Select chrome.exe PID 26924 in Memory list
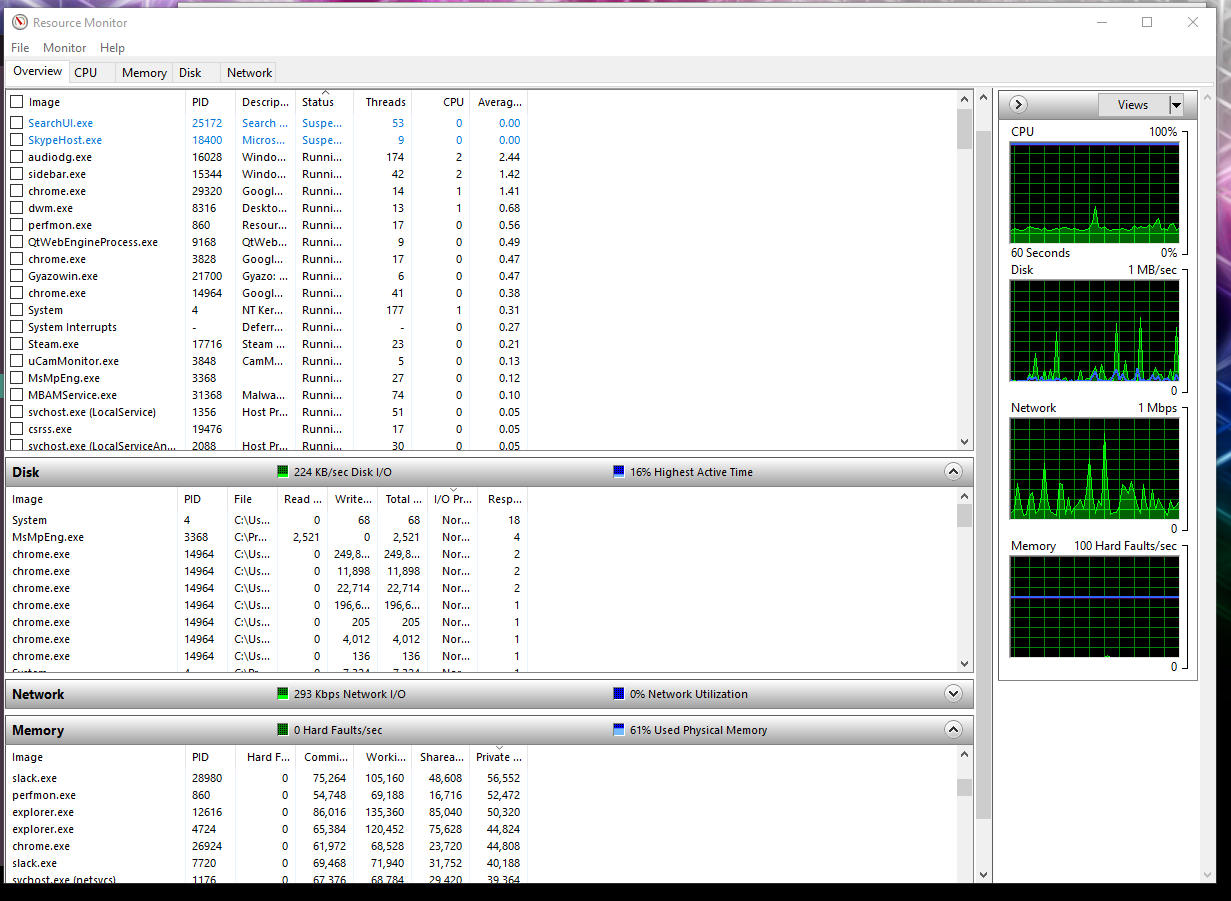The height and width of the screenshot is (901, 1231). point(267,846)
